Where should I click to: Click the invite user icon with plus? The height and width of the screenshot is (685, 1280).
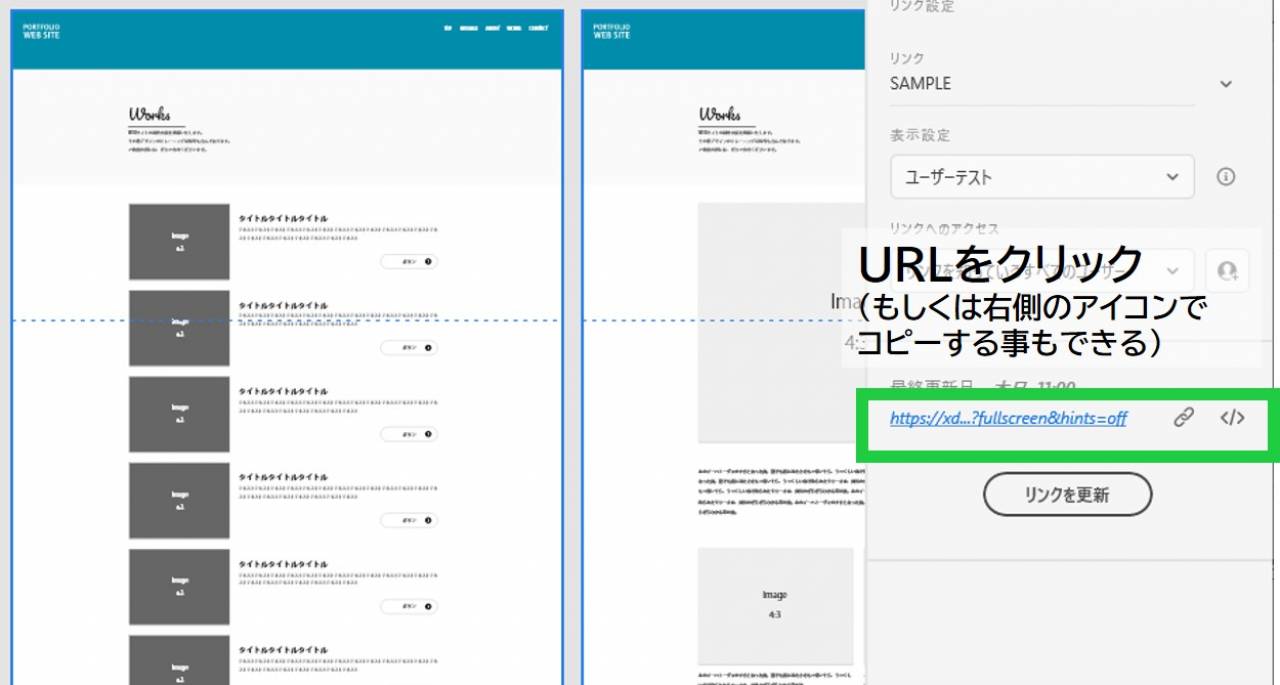(1227, 270)
